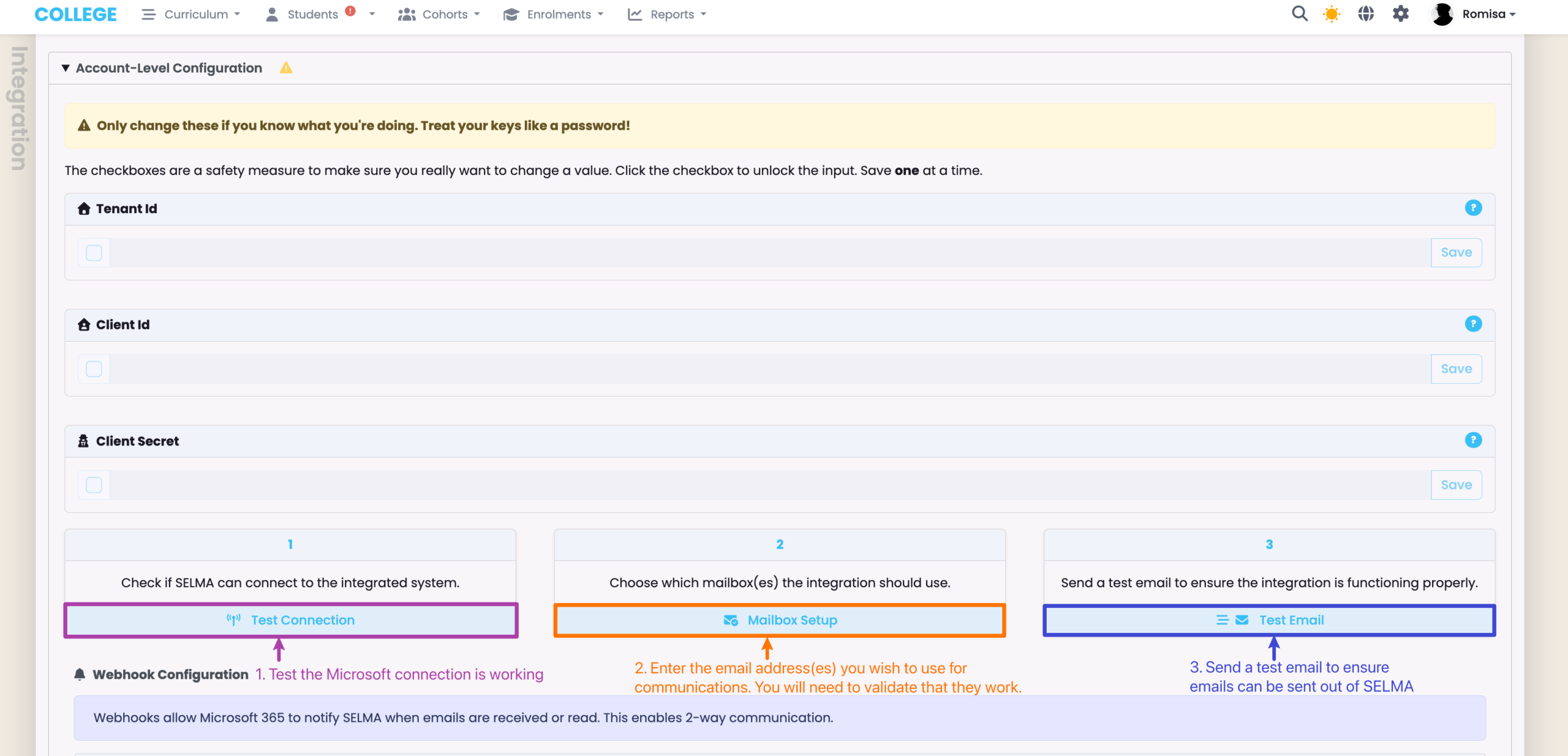Open the globe language icon
The width and height of the screenshot is (1568, 756).
click(x=1366, y=13)
